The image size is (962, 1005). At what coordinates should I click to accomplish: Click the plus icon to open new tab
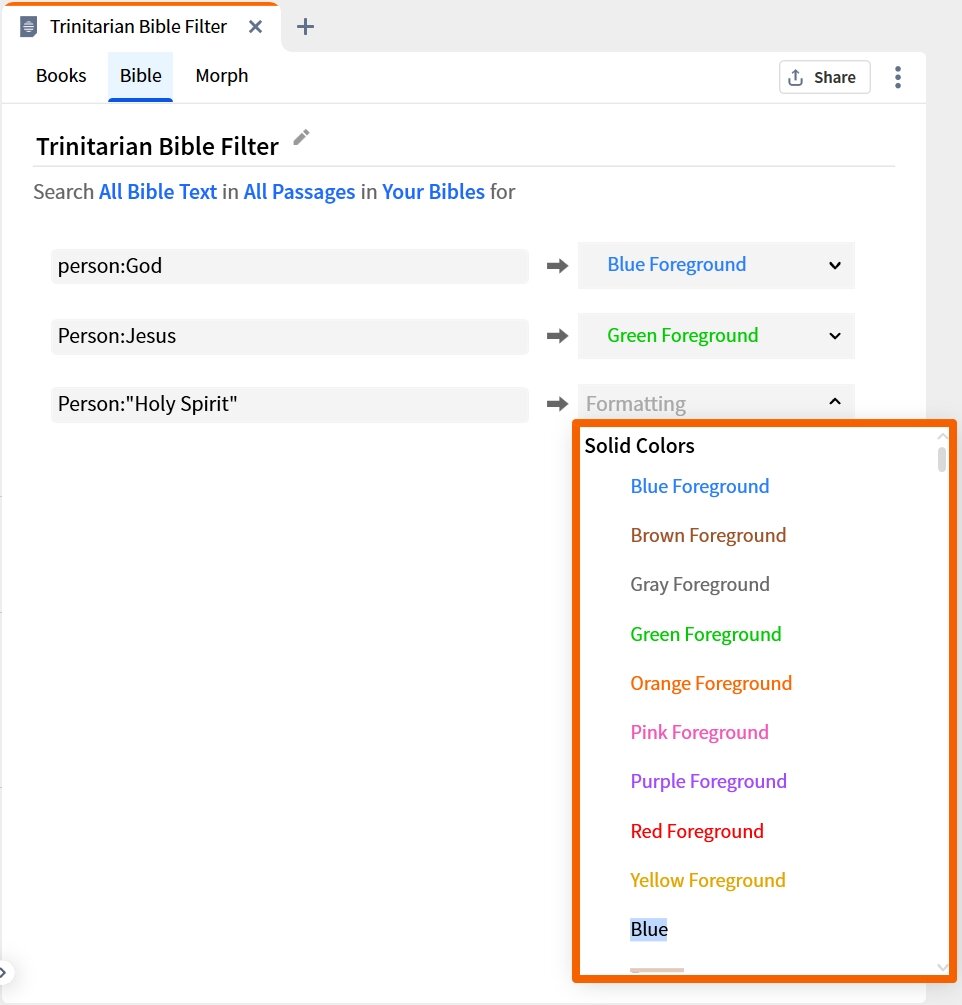305,27
